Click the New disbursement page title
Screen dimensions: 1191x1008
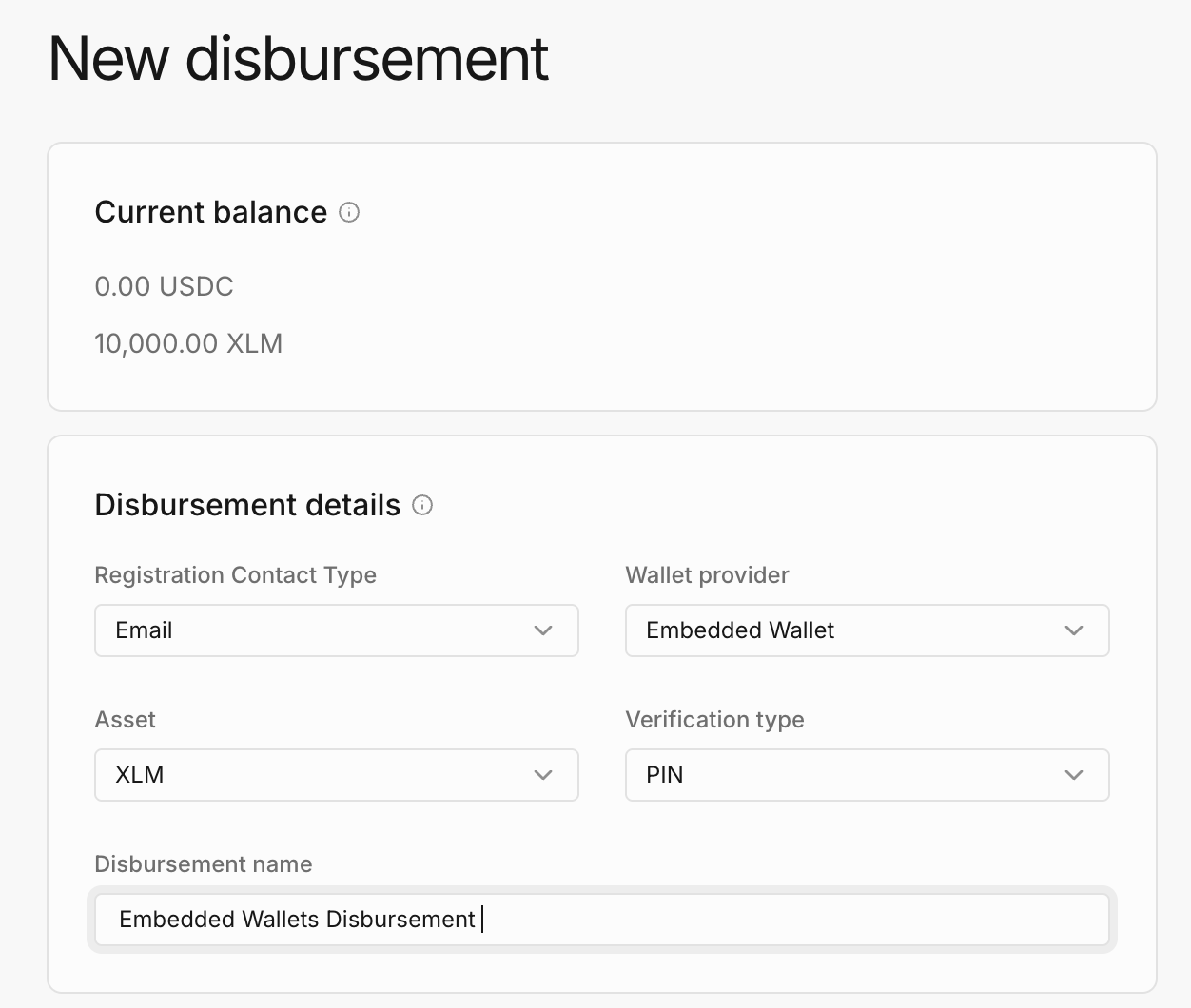tap(299, 59)
